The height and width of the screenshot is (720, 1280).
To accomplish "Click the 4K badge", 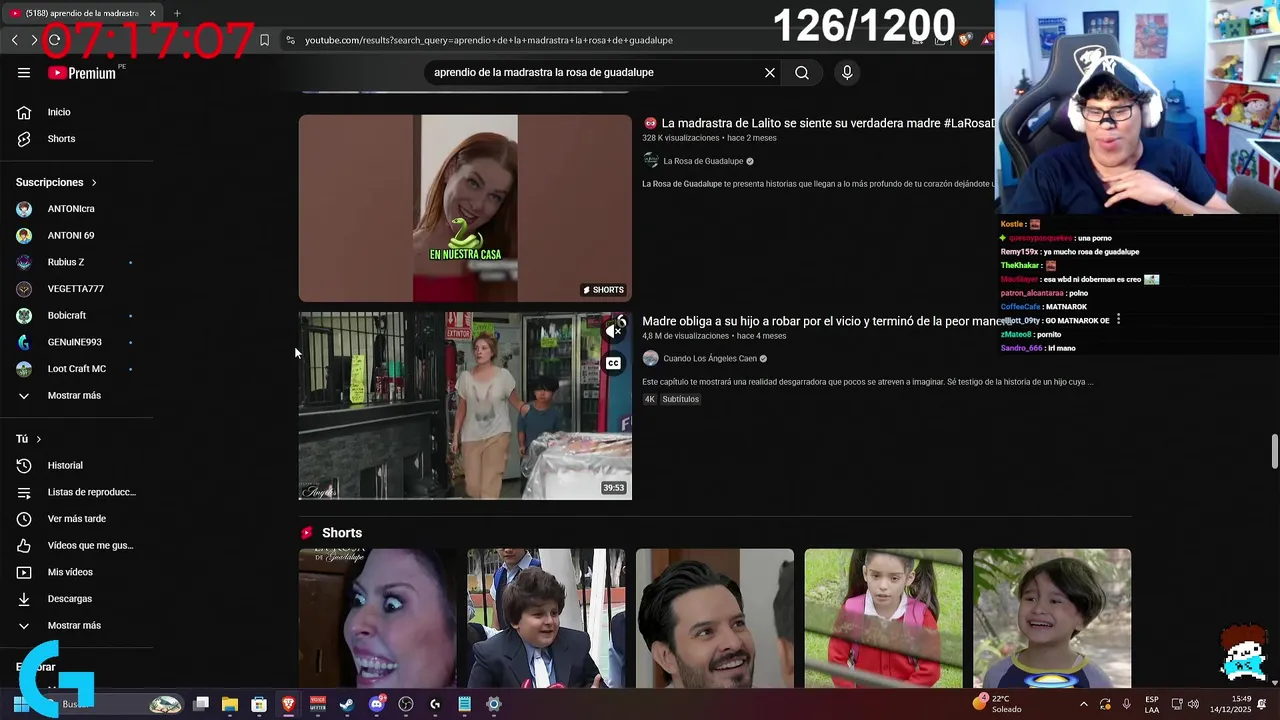I will coord(649,399).
